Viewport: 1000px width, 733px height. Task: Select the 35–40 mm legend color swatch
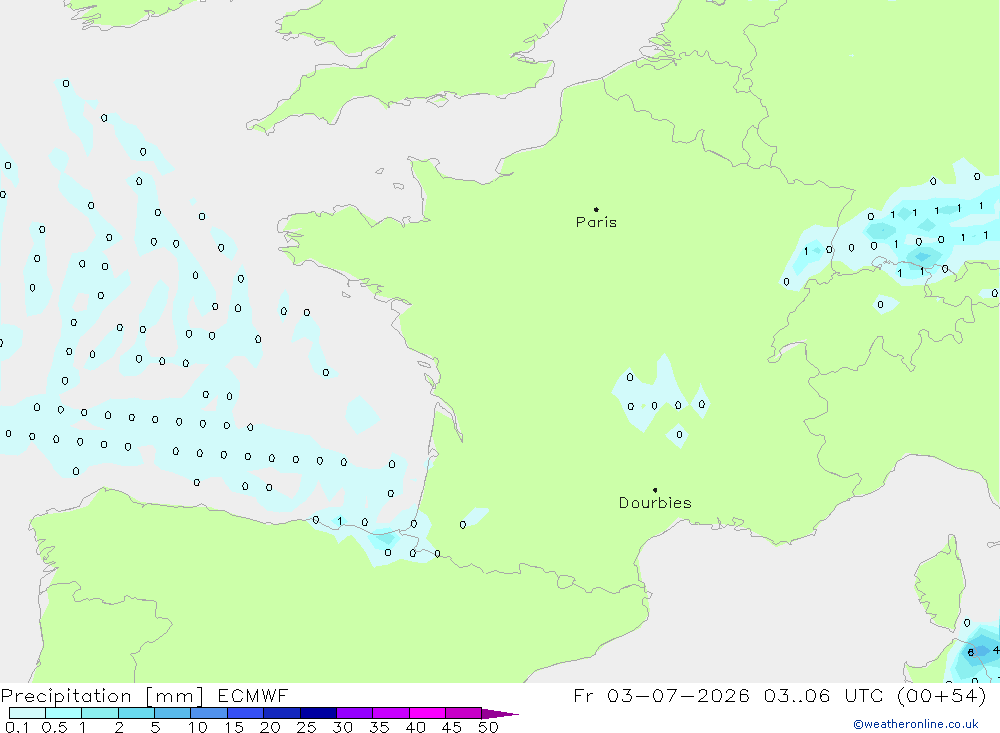pyautogui.click(x=391, y=713)
